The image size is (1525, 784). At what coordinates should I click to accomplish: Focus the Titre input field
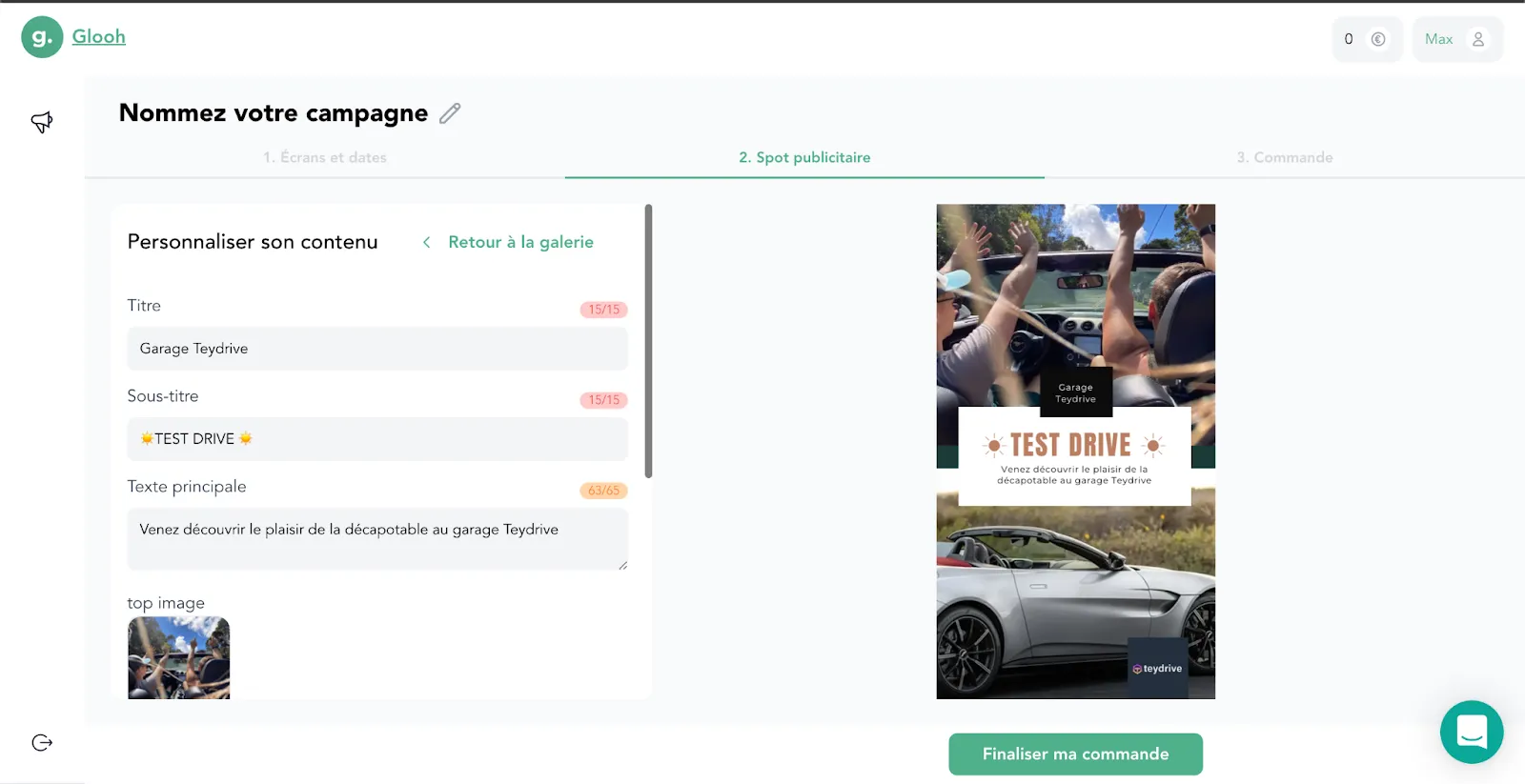[377, 349]
